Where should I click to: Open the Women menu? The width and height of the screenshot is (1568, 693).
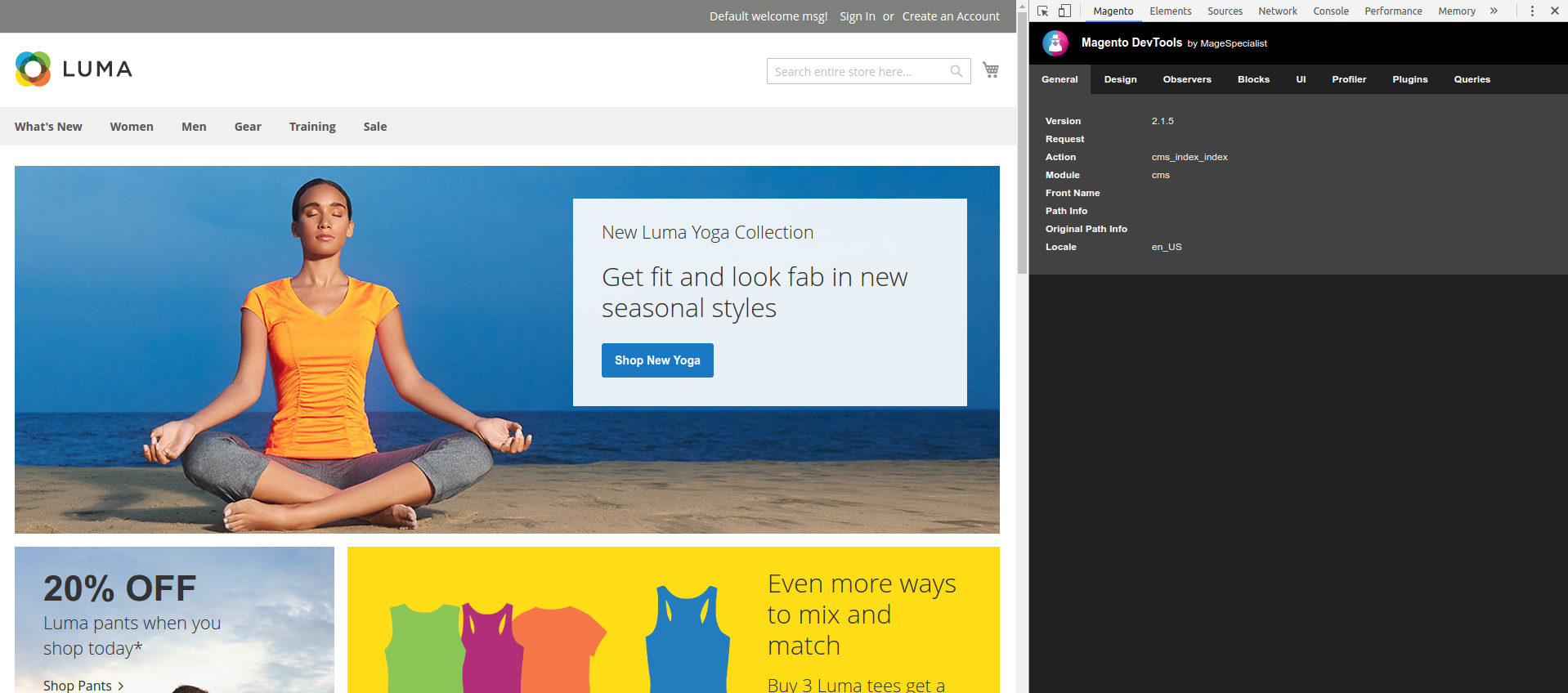point(132,127)
